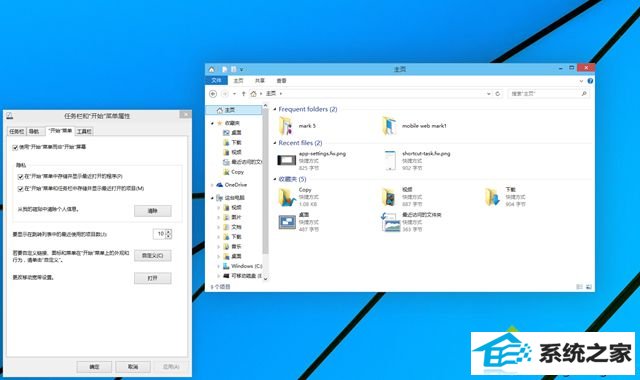Confirm the dialog with 确定
The width and height of the screenshot is (640, 380).
pyautogui.click(x=94, y=367)
